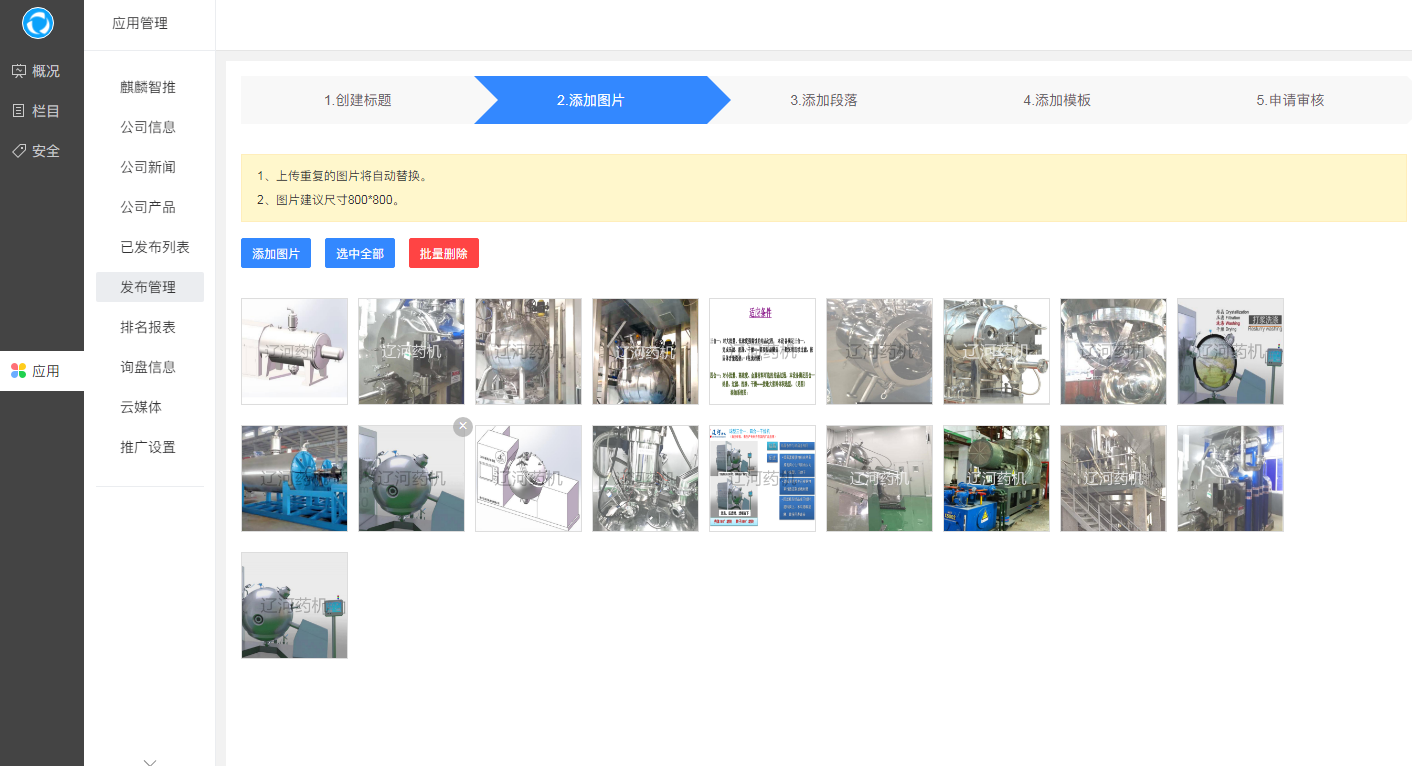Select the second thumbnail in the first row

point(411,351)
